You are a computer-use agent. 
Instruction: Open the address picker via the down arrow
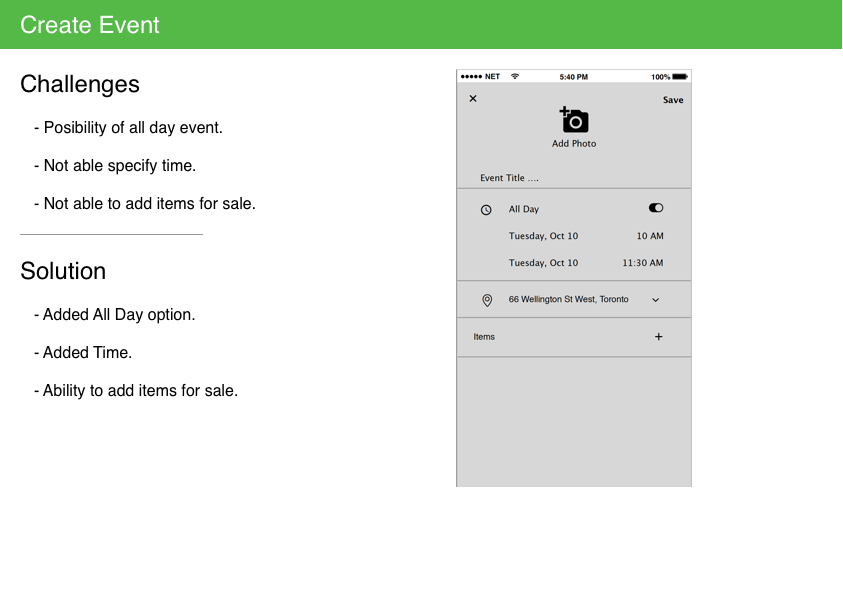click(x=655, y=299)
